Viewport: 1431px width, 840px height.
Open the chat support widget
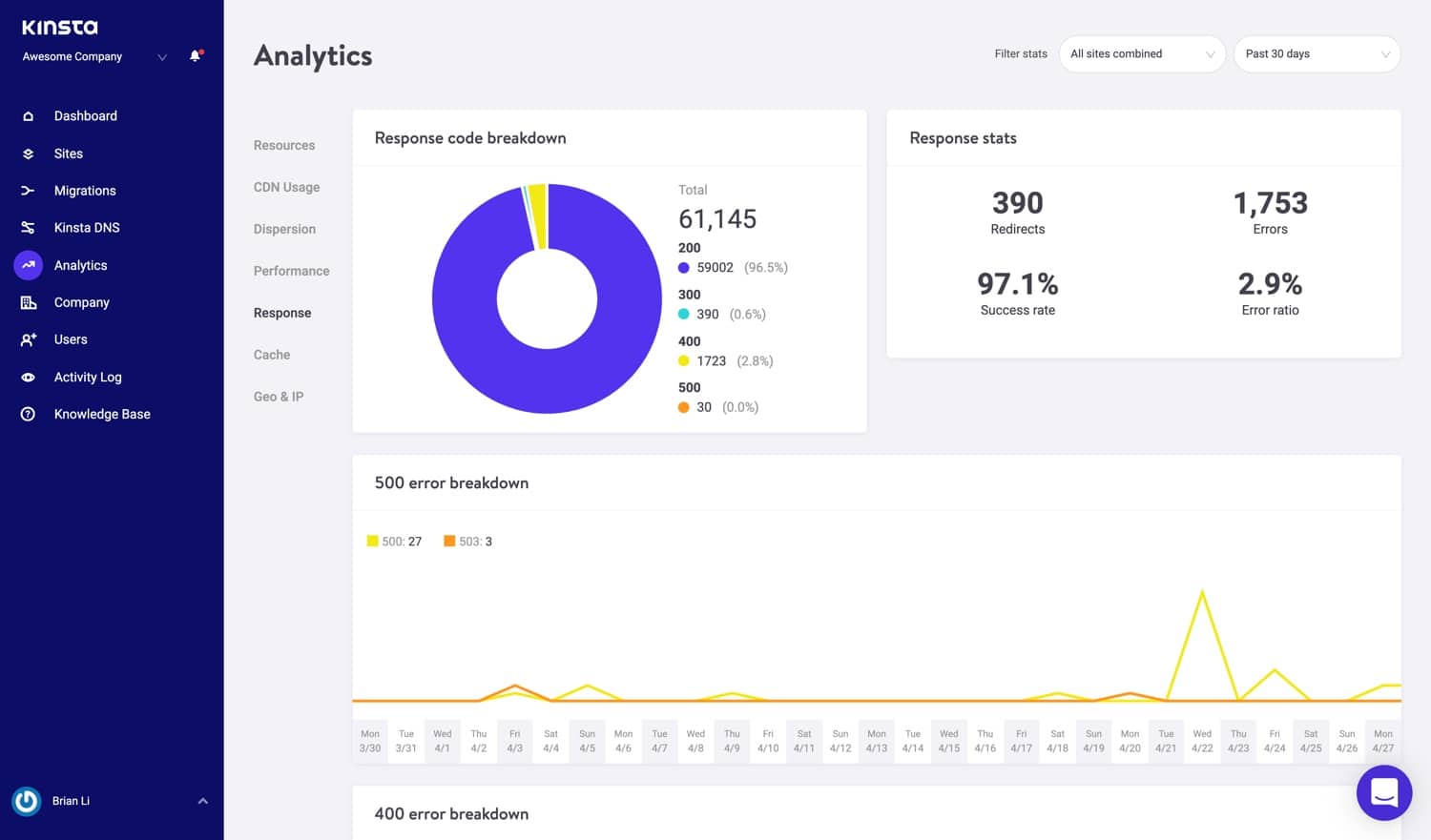tap(1383, 792)
